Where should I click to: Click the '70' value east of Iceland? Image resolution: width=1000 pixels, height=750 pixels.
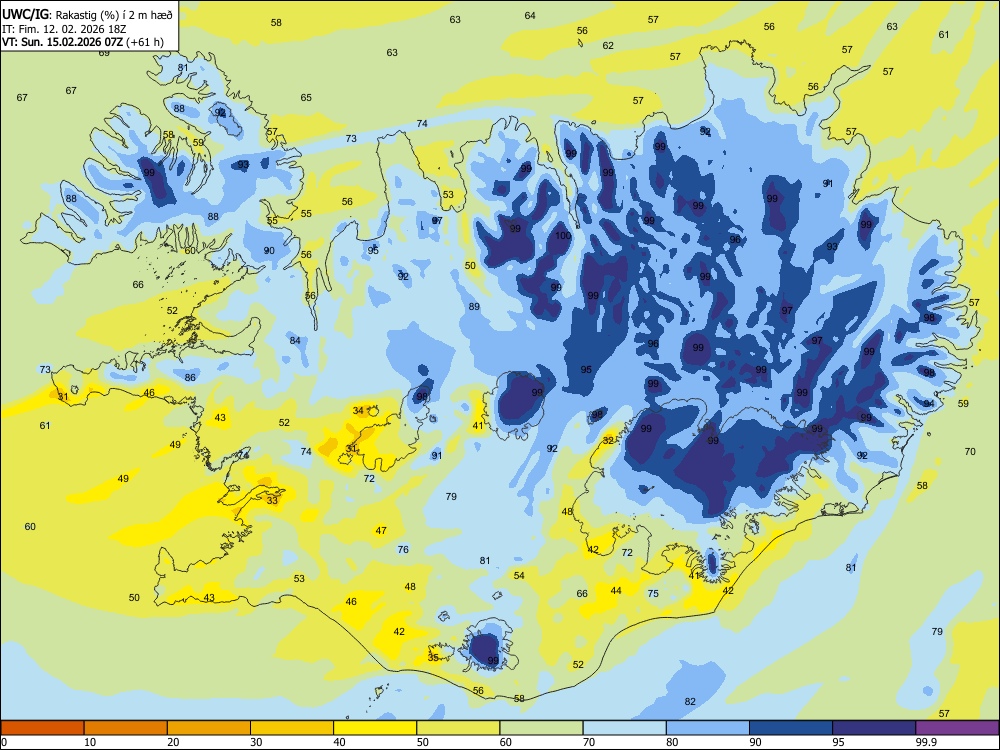970,452
